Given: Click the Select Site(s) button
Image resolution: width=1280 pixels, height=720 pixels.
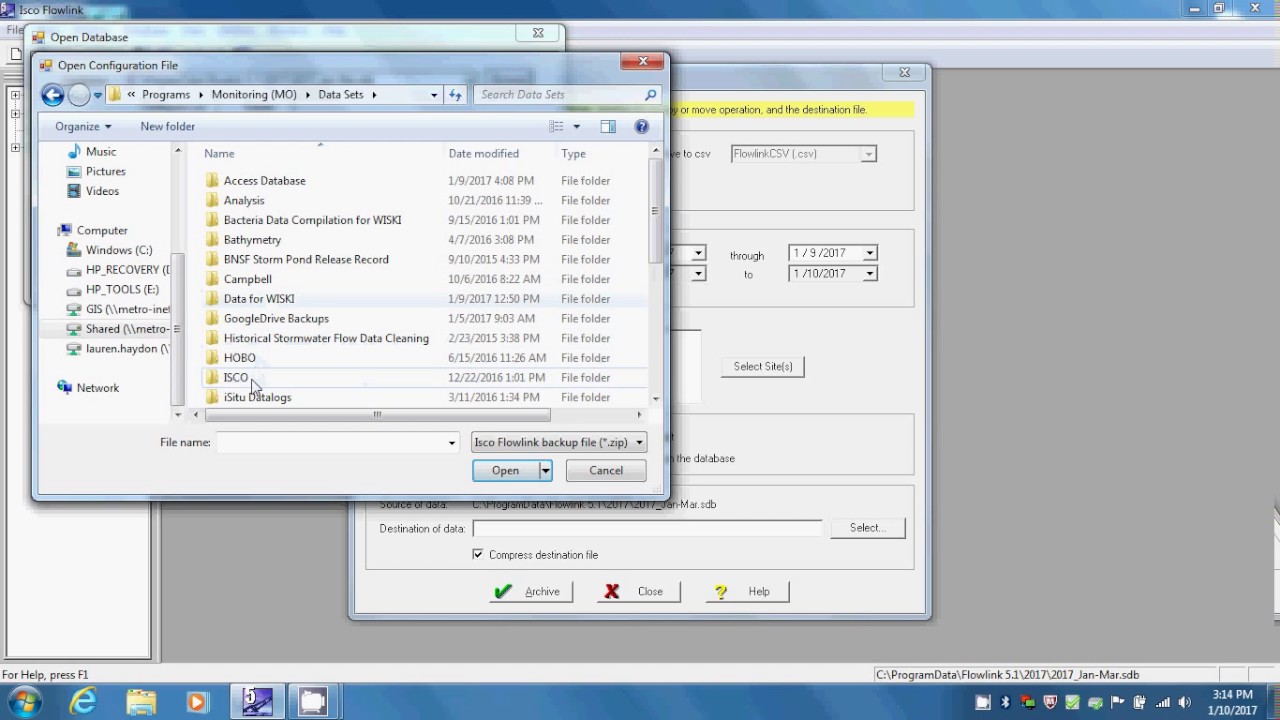Looking at the screenshot, I should 763,367.
